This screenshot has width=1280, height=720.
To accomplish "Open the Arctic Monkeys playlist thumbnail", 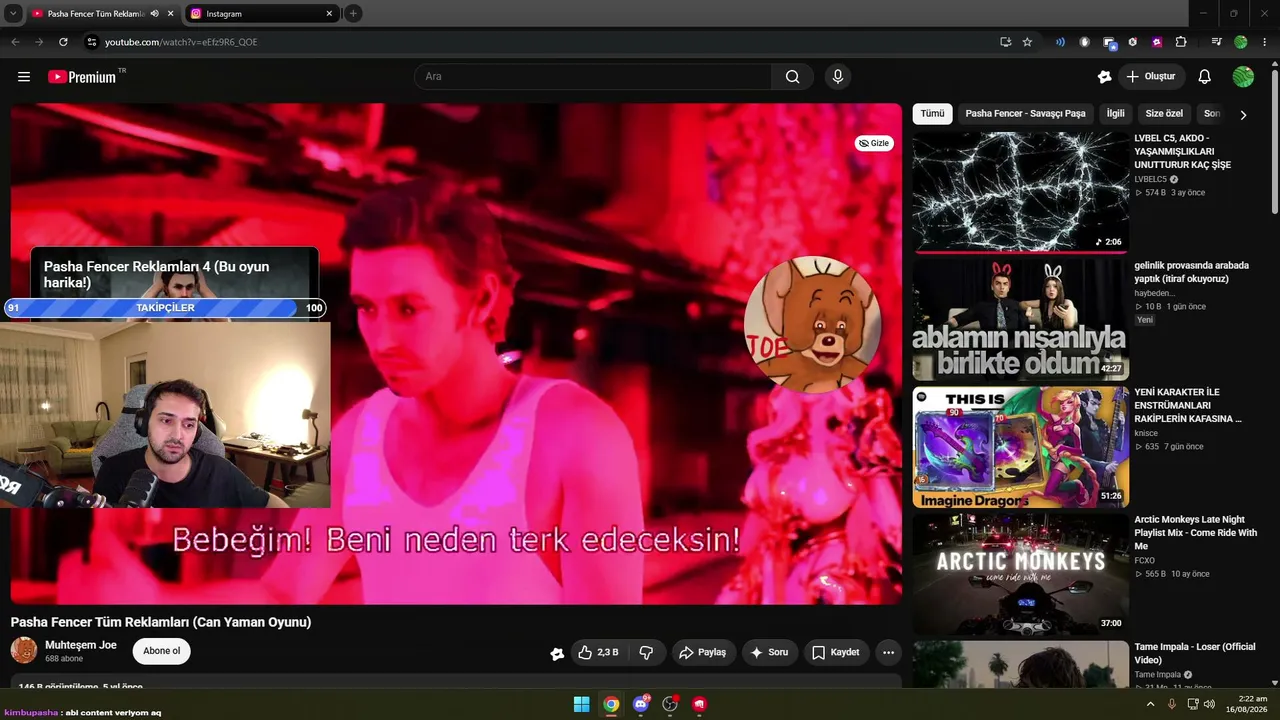I will coord(1020,574).
